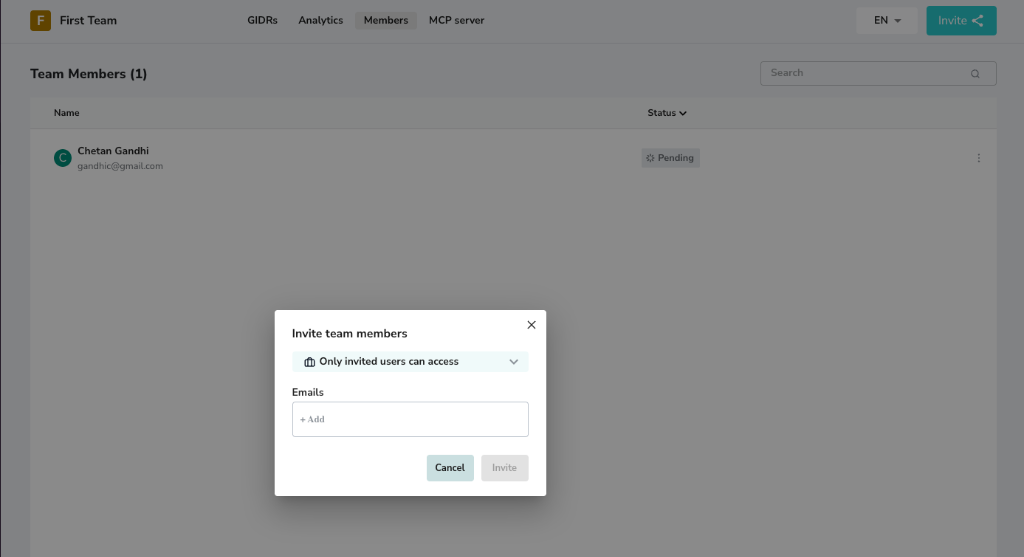Focus the member Search field
The width and height of the screenshot is (1024, 557).
[x=878, y=73]
